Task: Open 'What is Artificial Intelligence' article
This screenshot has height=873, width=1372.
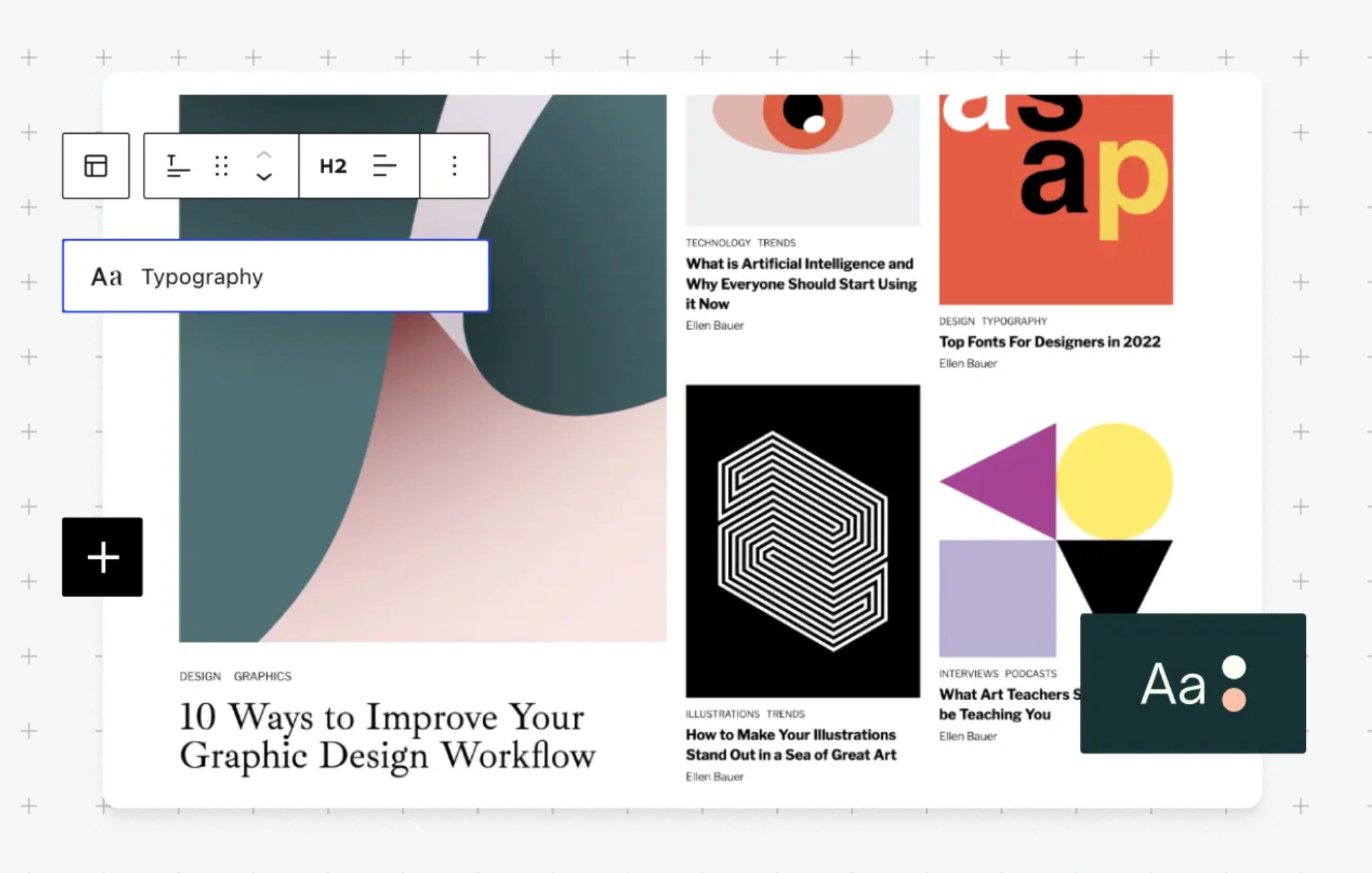Action: (x=800, y=283)
